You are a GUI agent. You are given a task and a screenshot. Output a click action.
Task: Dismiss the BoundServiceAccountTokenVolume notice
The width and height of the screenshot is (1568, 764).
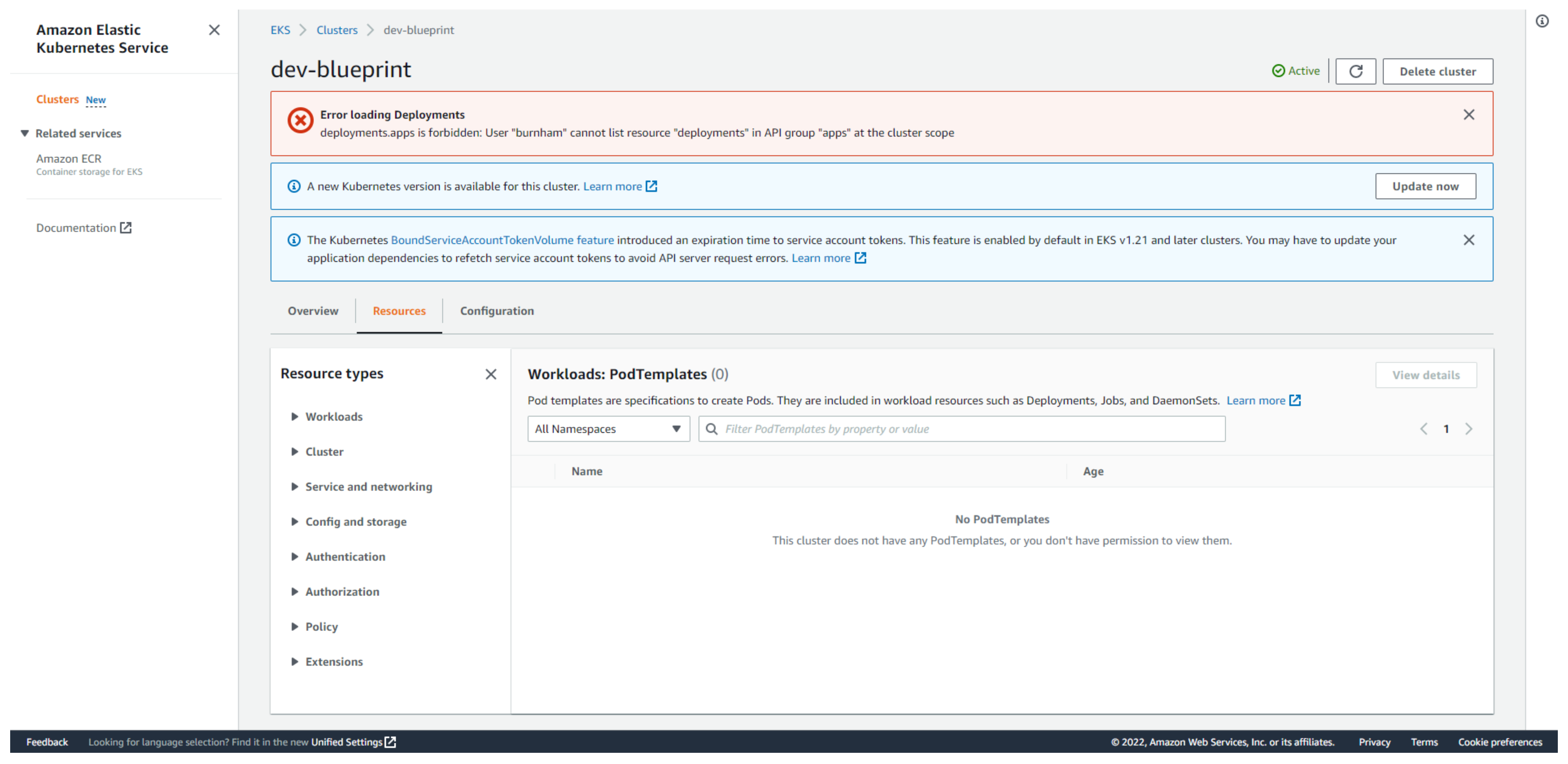1469,240
